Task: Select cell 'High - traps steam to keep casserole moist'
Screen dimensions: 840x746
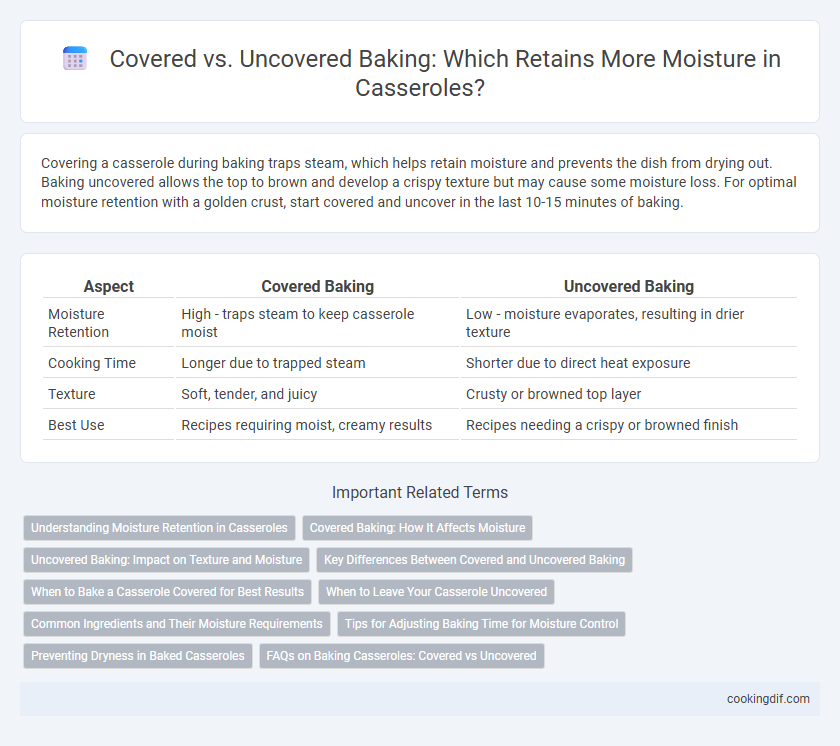Action: point(318,323)
